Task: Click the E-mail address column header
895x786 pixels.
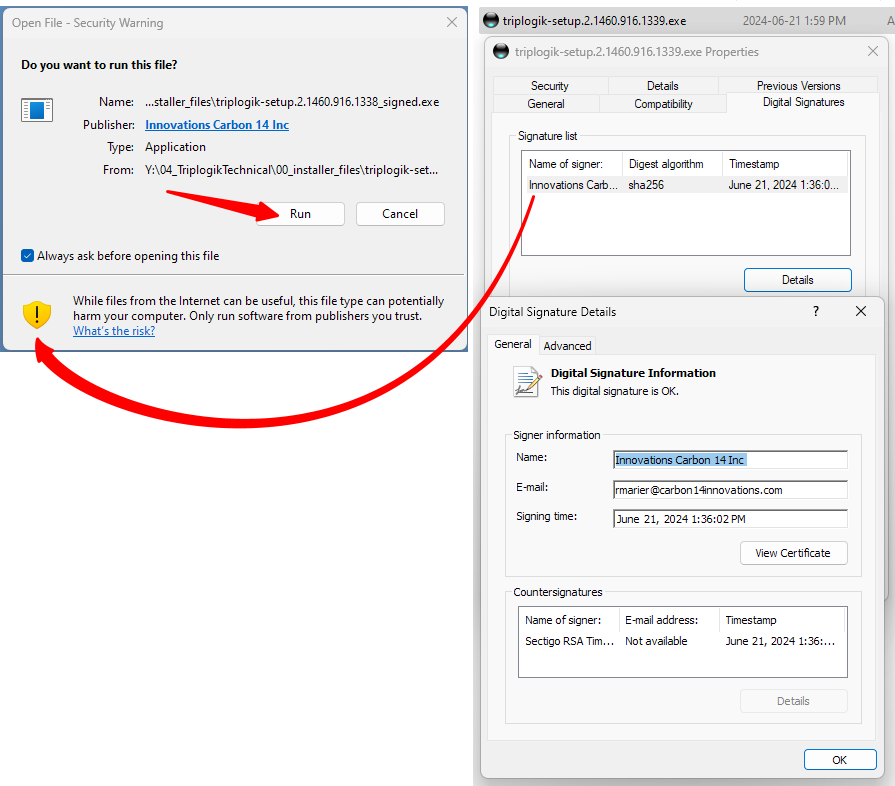Action: (669, 620)
